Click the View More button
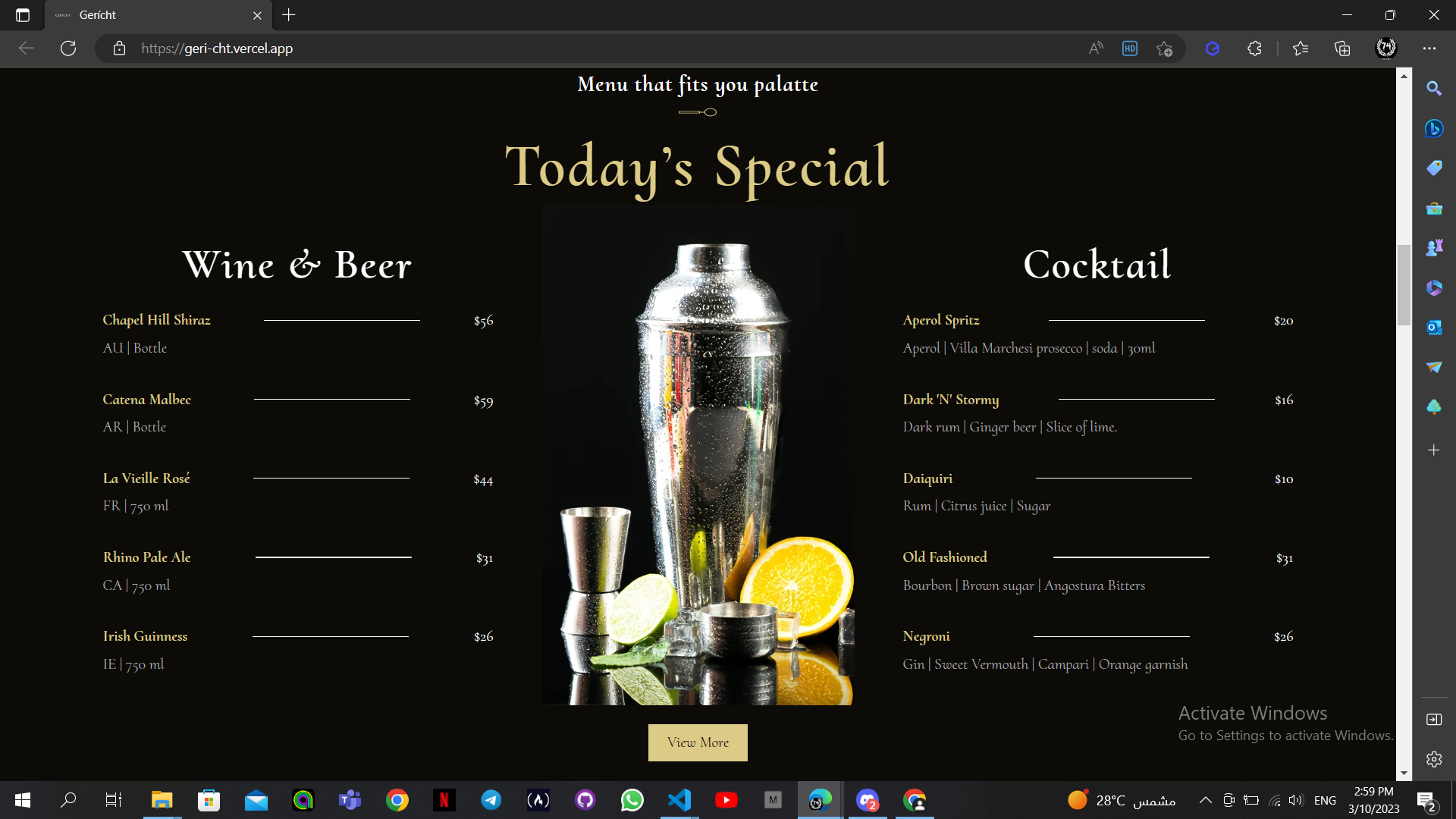Screen dimensions: 1456x819 (698, 742)
